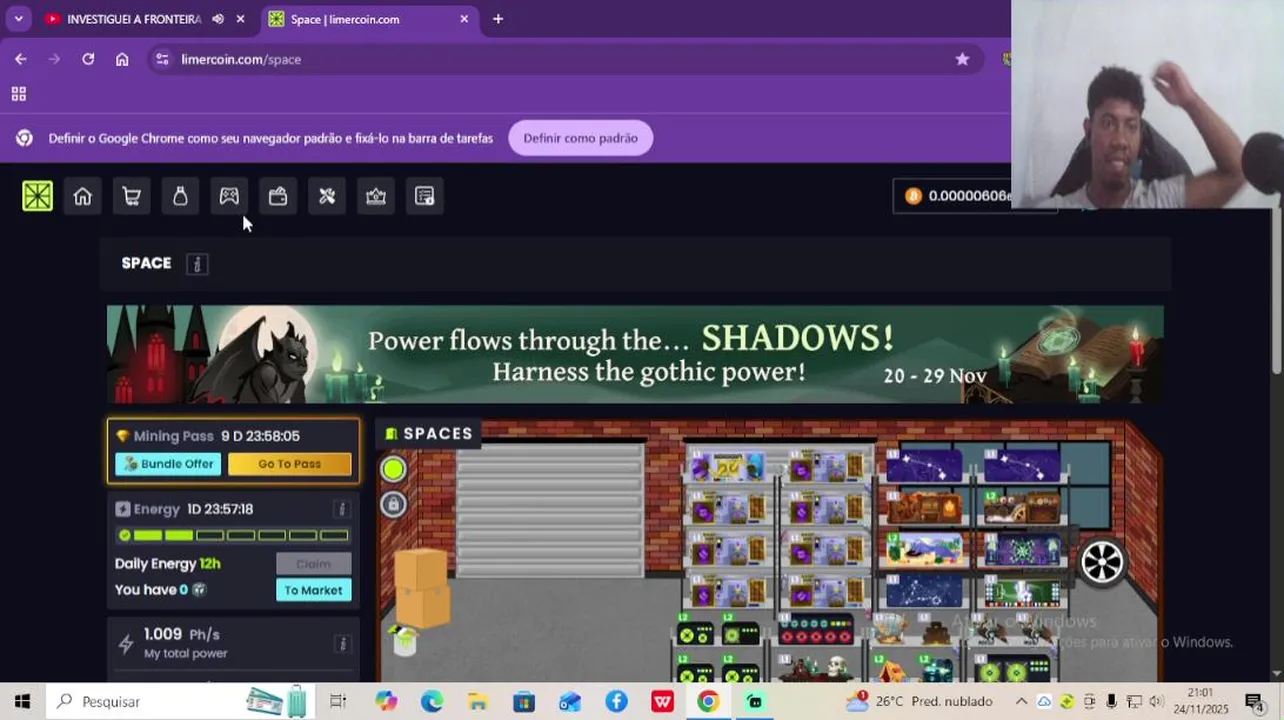The image size is (1284, 720).
Task: Click the Mining Pass countdown timer text
Action: tap(260, 436)
